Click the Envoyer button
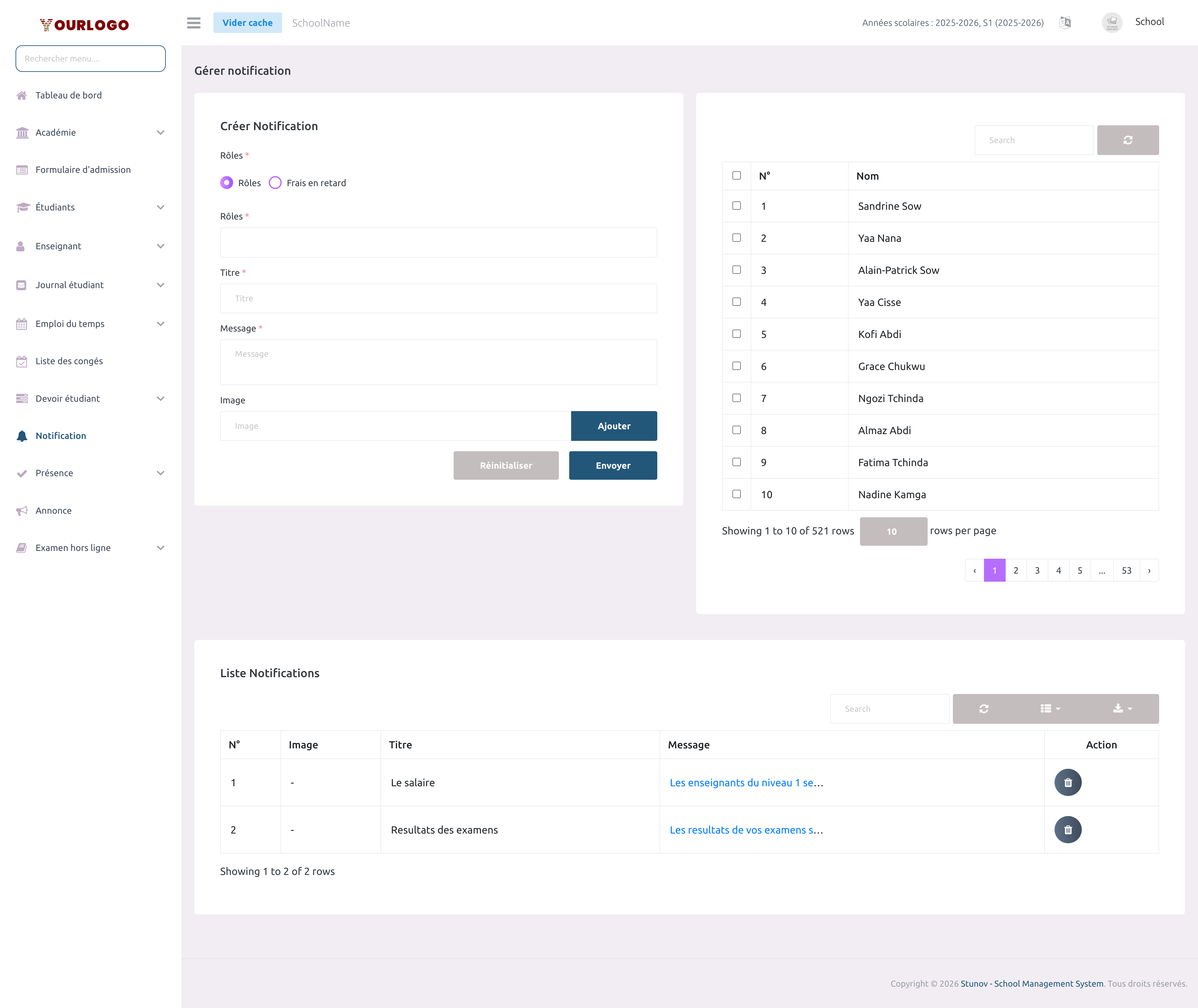 point(613,465)
